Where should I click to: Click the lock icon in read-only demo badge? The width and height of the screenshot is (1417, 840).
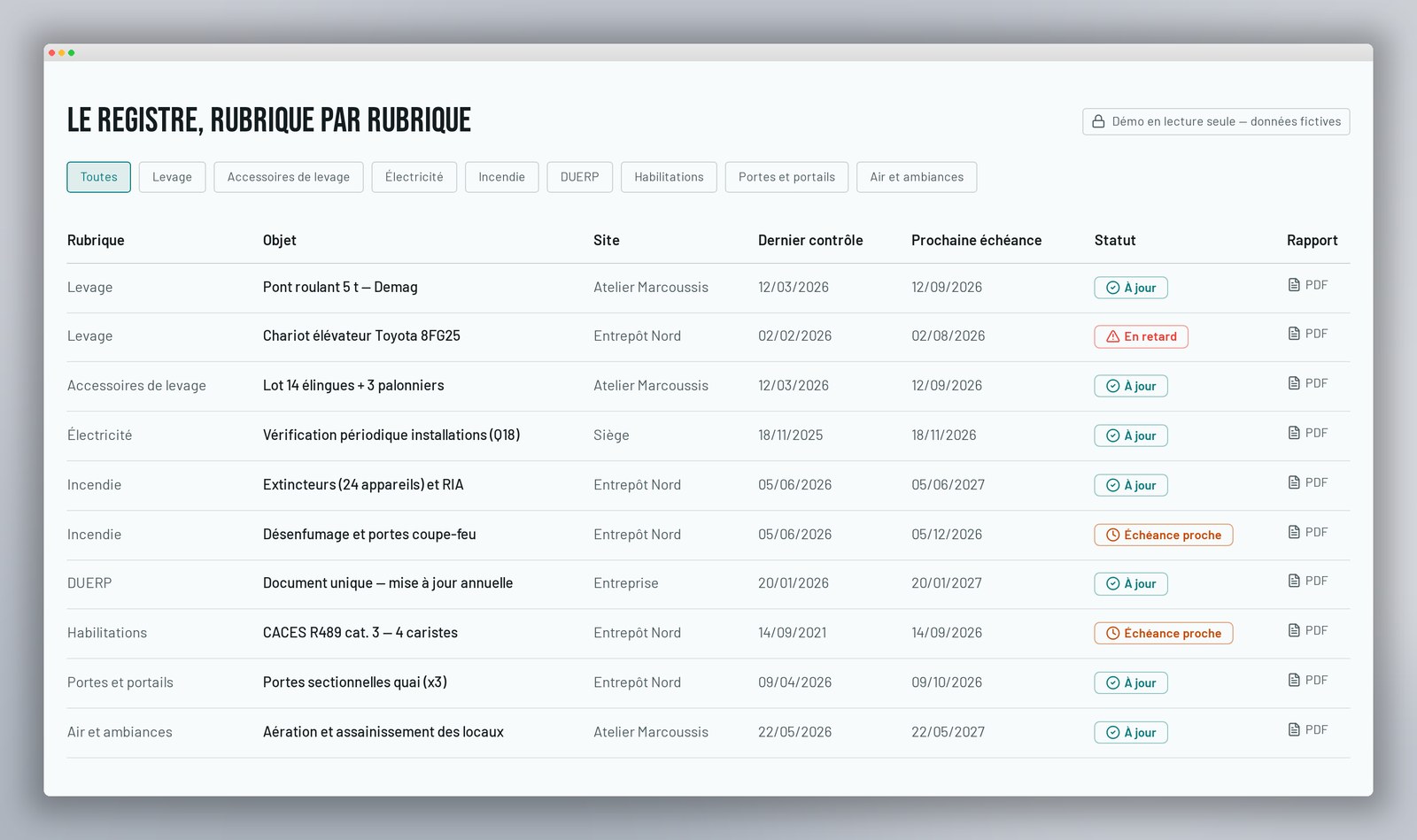click(1098, 121)
